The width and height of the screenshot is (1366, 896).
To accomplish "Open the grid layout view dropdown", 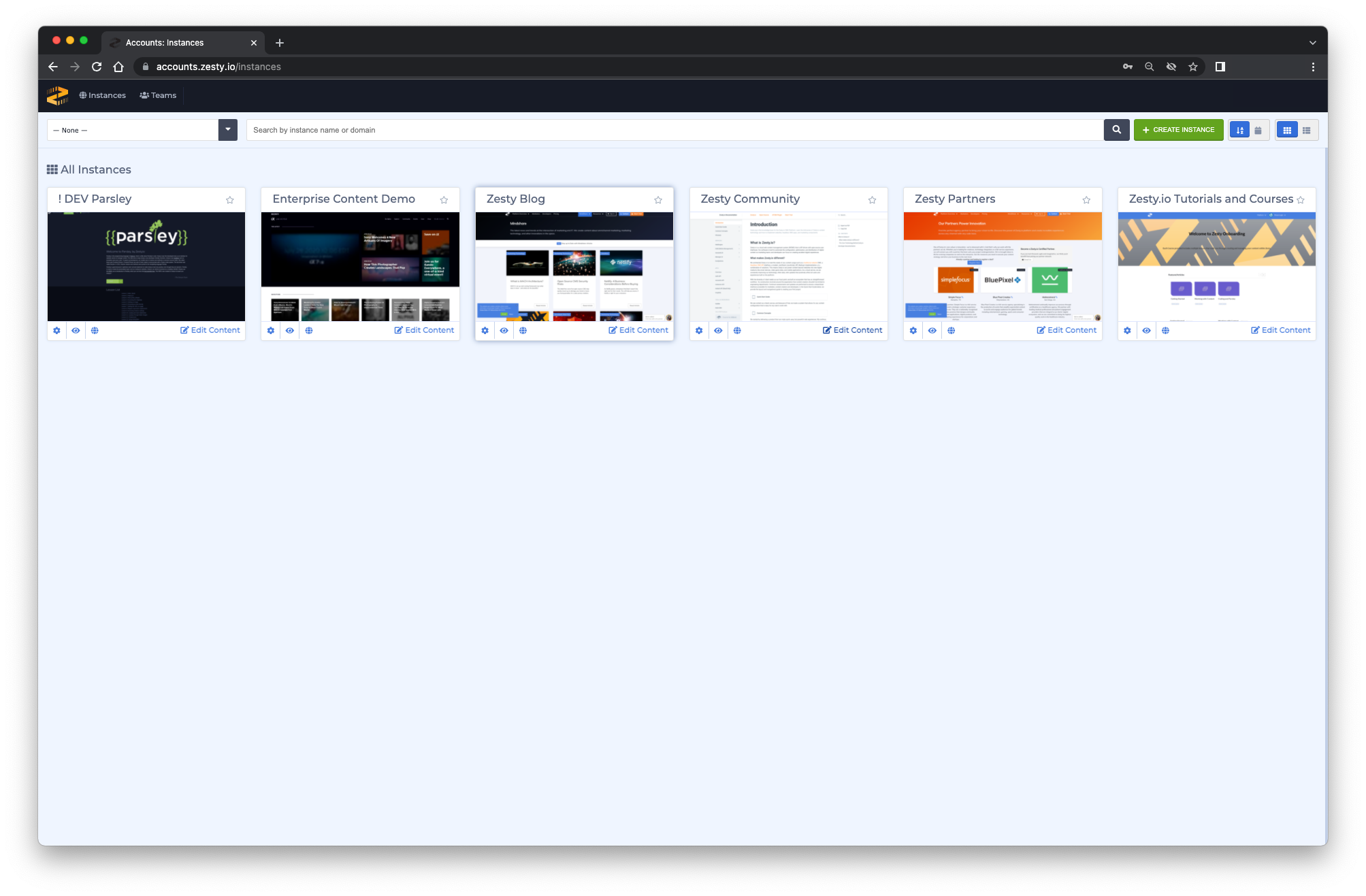I will [x=1288, y=129].
